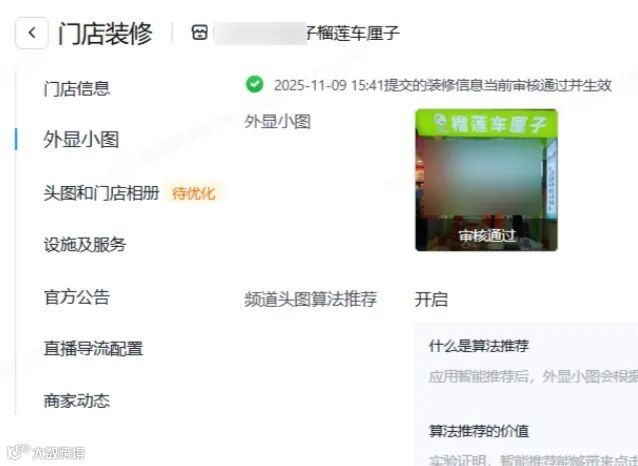The image size is (638, 466).
Task: Click the store icon beside the shop name
Action: coord(199,33)
